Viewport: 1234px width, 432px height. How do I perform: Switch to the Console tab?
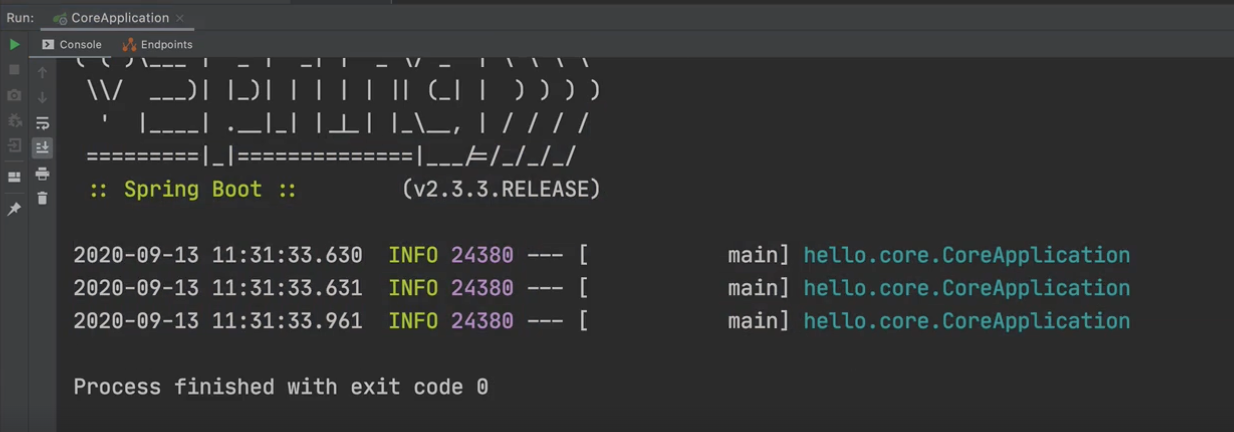point(71,44)
